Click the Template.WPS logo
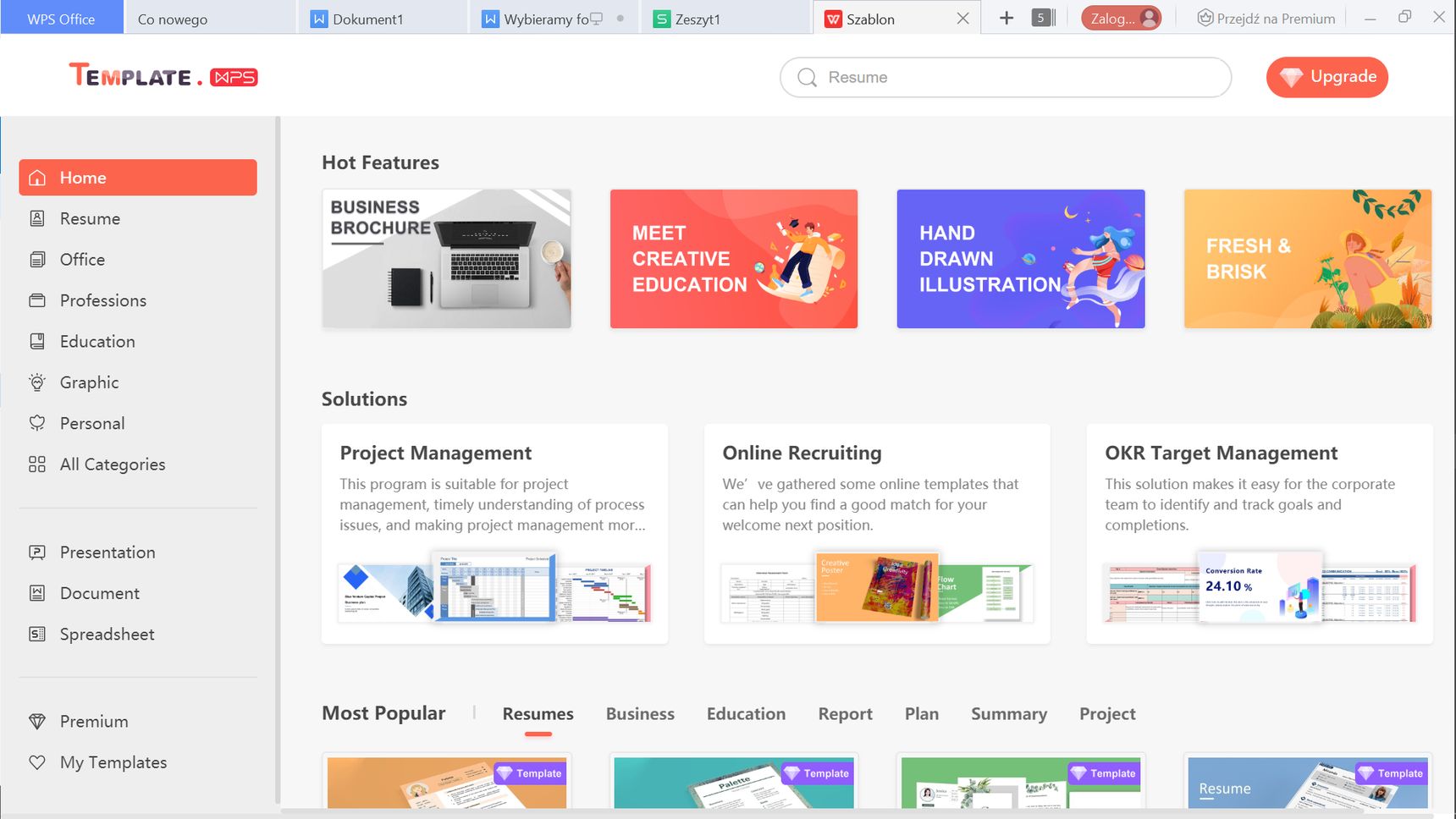This screenshot has height=819, width=1456. pyautogui.click(x=163, y=76)
